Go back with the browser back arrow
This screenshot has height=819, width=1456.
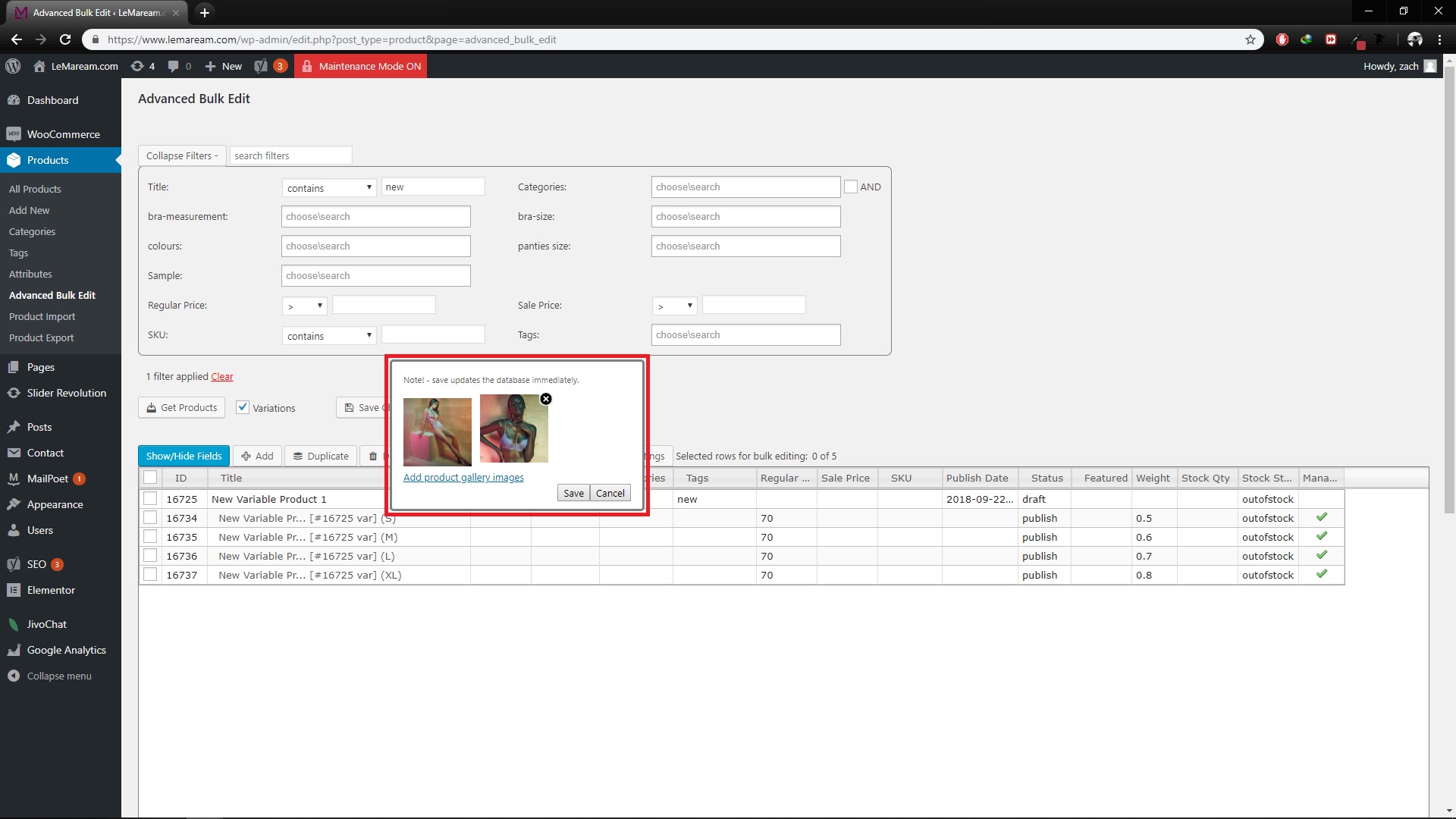click(17, 39)
